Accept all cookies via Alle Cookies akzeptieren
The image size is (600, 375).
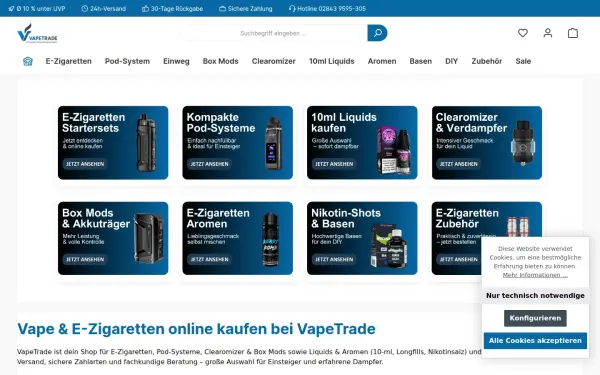[535, 341]
